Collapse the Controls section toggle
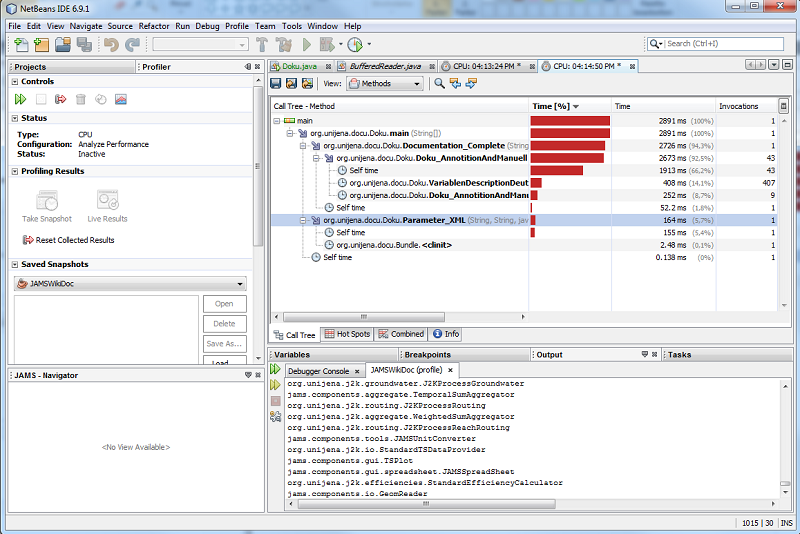The image size is (800, 534). click(x=15, y=81)
